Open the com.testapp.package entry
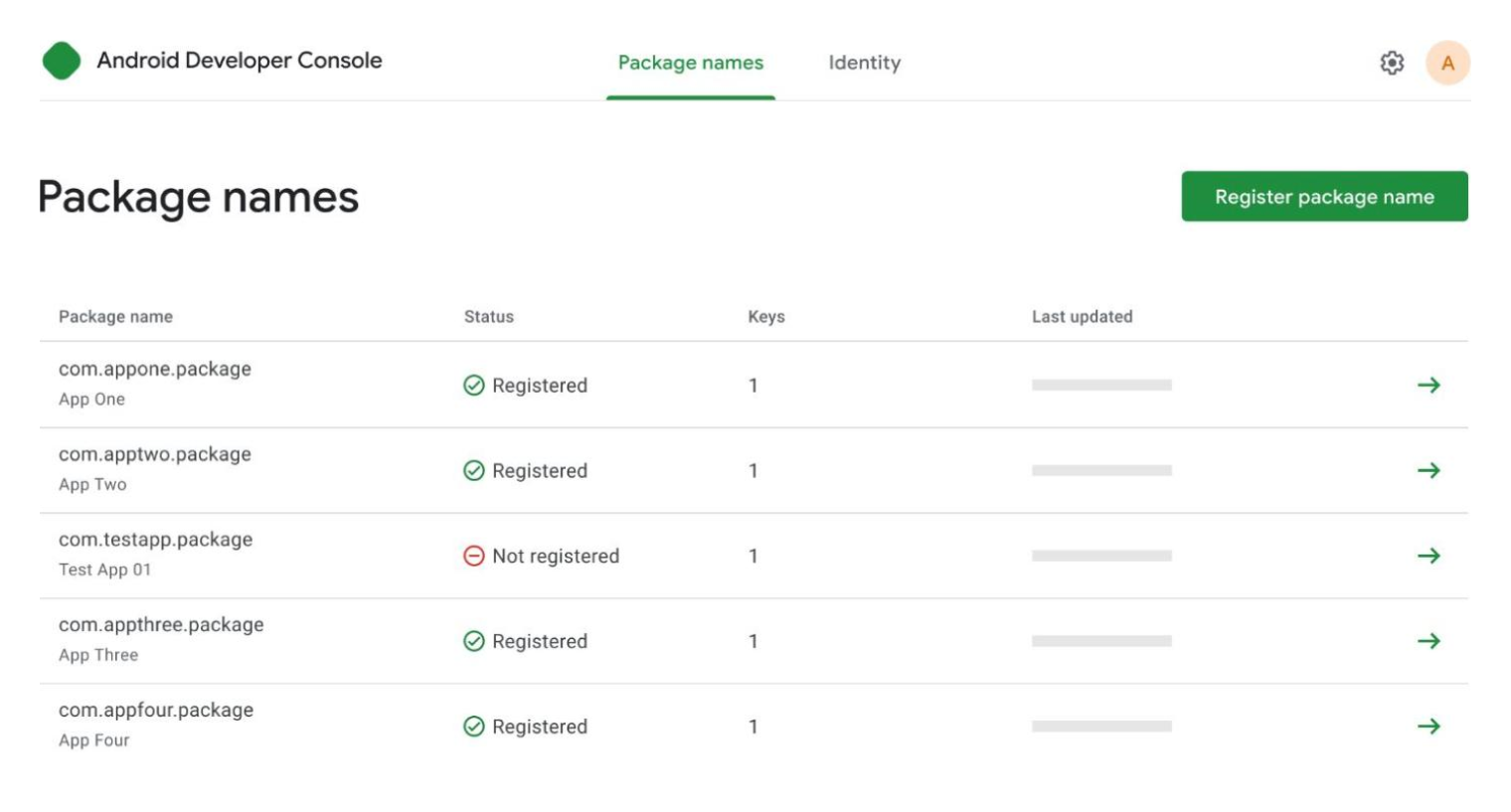The image size is (1511, 812). [x=155, y=540]
